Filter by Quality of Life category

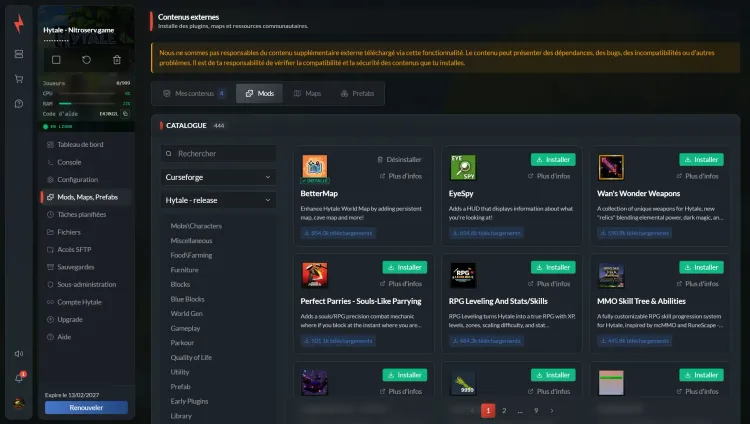coord(191,357)
